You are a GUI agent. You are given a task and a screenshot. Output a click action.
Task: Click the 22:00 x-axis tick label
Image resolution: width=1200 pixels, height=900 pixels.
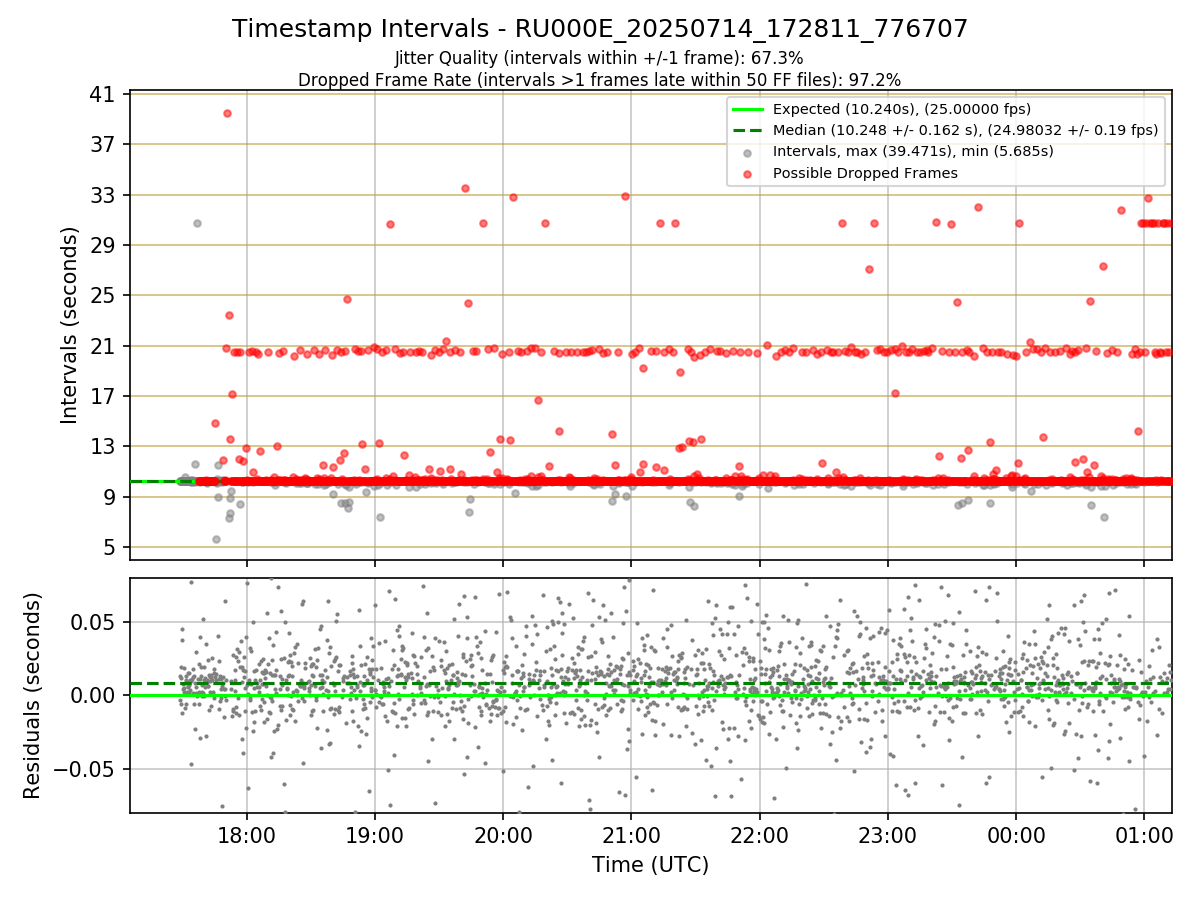(x=759, y=835)
